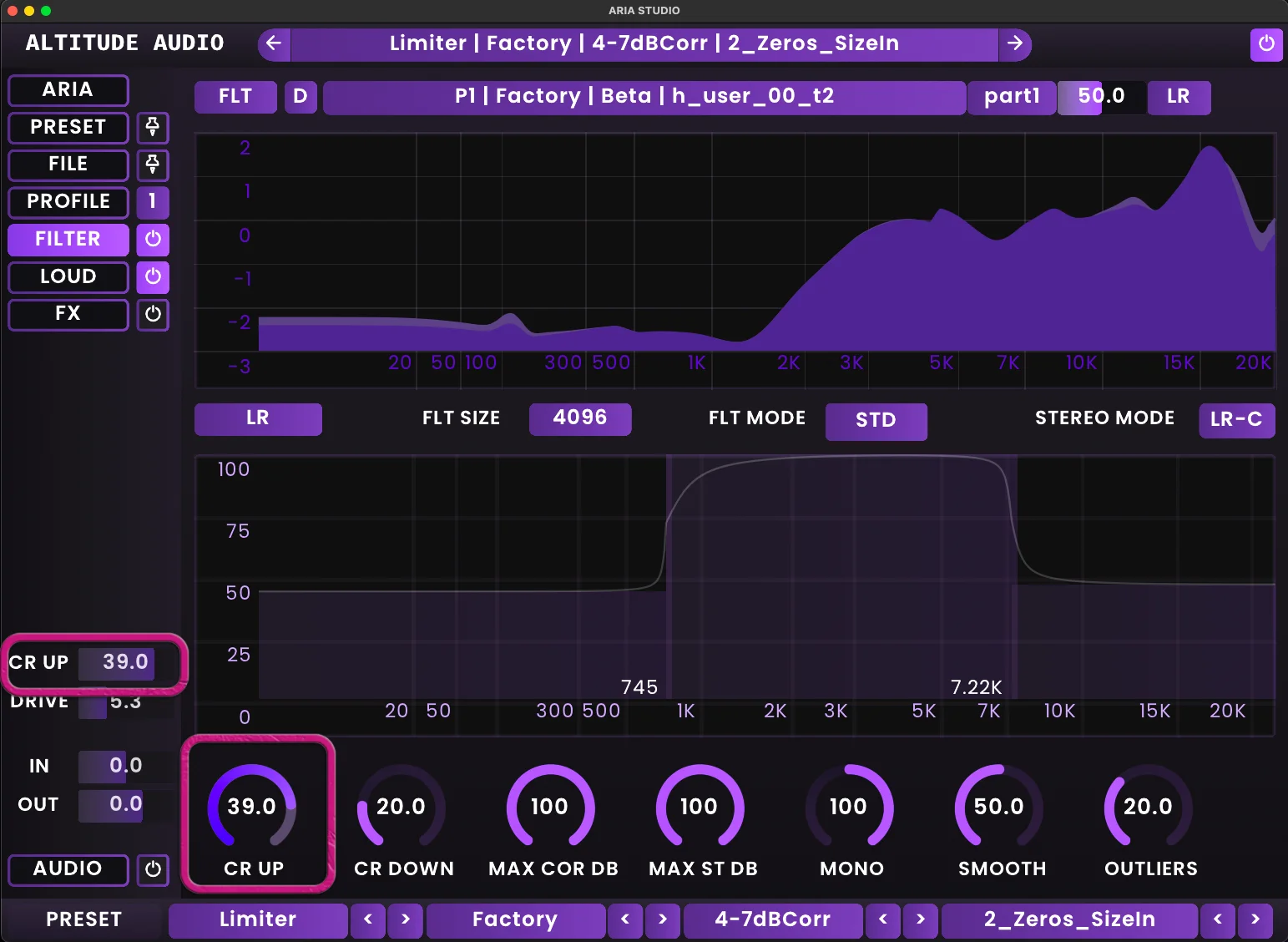1288x942 pixels.
Task: Pin the FILE panel
Action: pos(153,165)
